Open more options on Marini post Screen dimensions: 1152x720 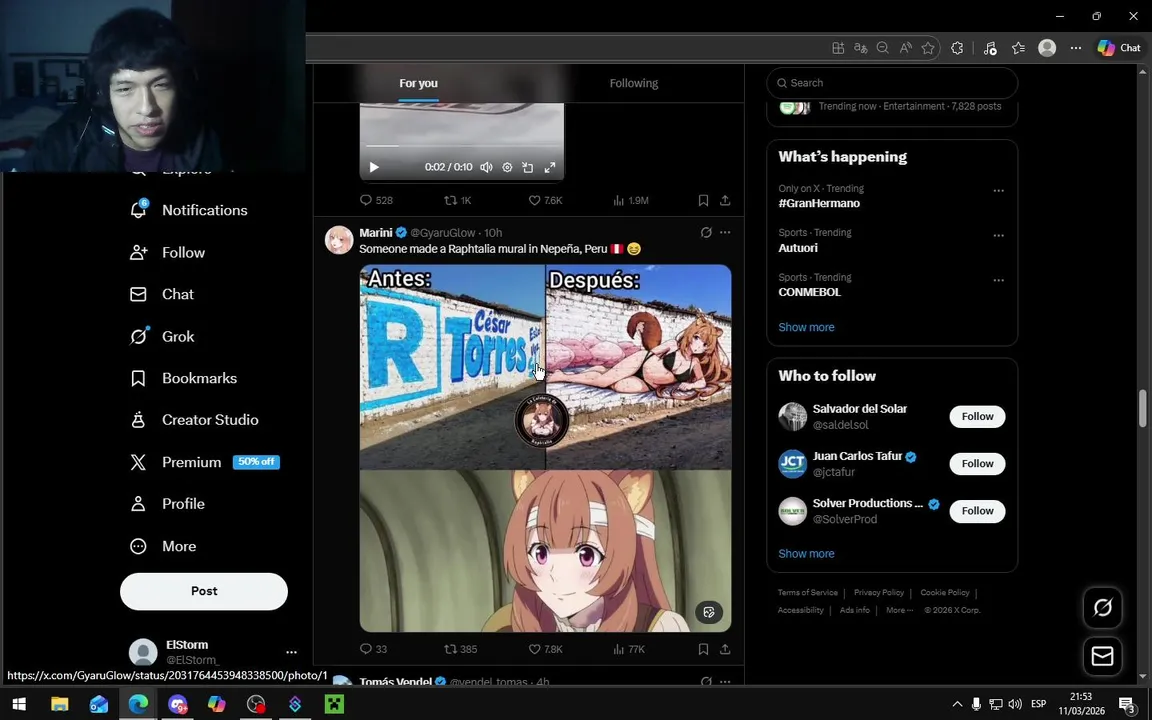pos(725,233)
